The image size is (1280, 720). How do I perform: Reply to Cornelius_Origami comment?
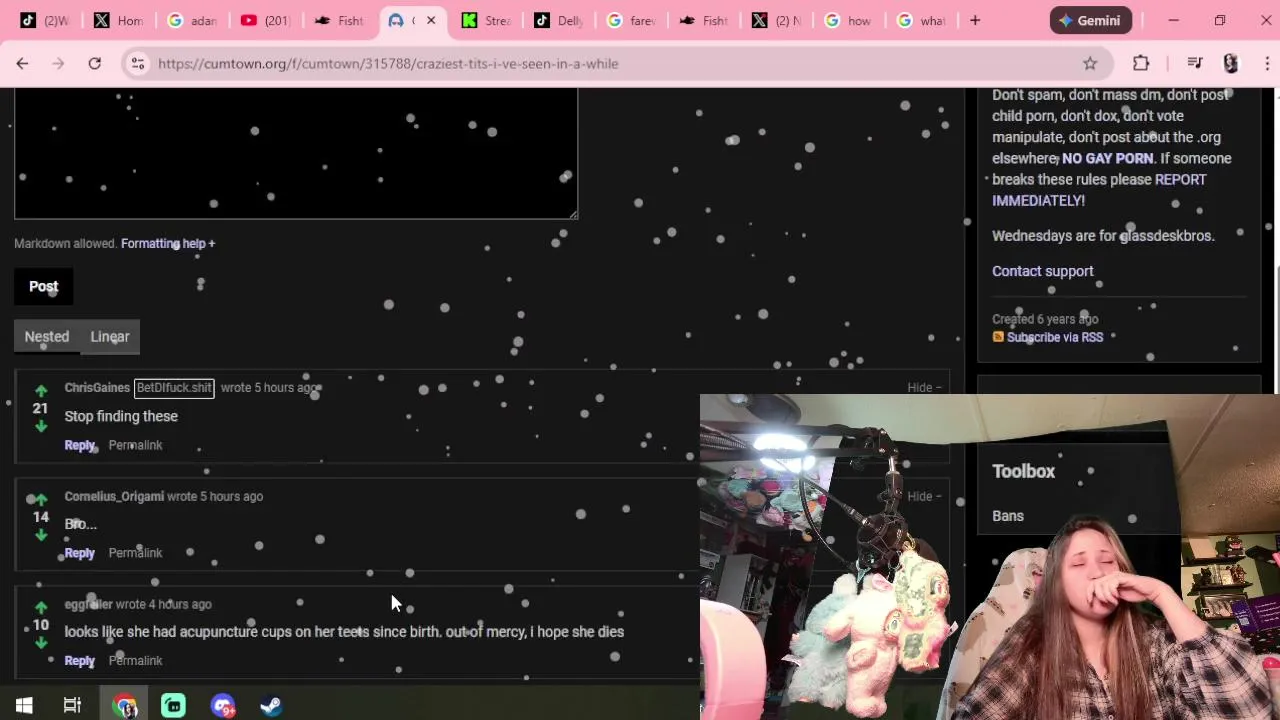tap(80, 553)
